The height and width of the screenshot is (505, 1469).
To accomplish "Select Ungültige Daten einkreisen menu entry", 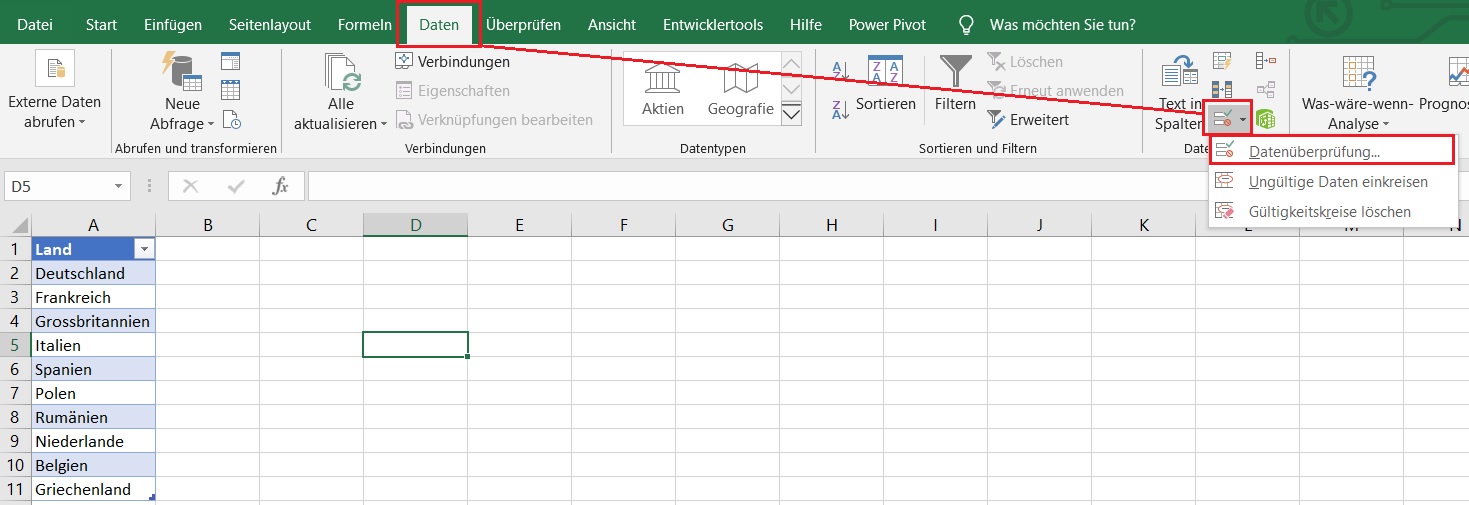I will click(x=1337, y=182).
